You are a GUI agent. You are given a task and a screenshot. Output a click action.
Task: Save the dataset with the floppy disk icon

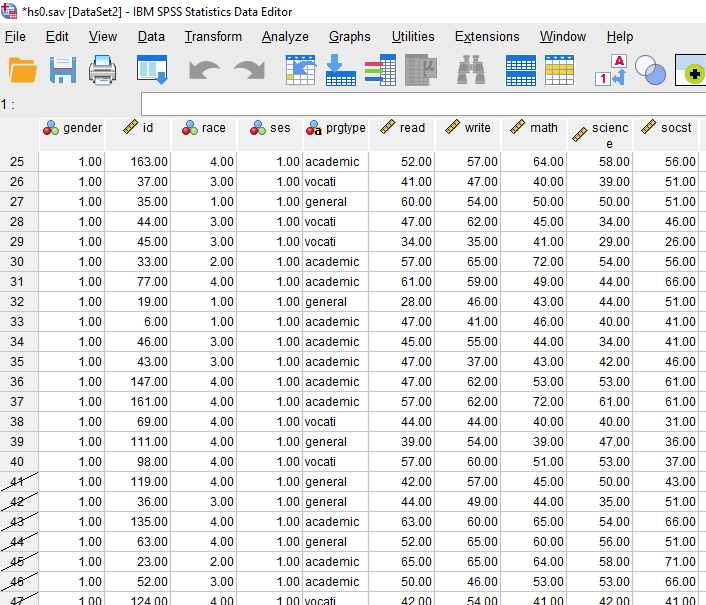(x=63, y=70)
